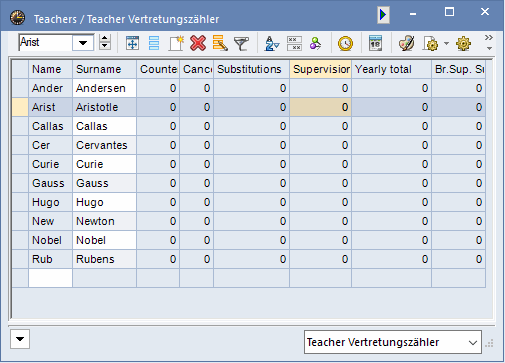Image resolution: width=505 pixels, height=363 pixels.
Task: Click the page settings icon with gear
Action: (x=431, y=44)
